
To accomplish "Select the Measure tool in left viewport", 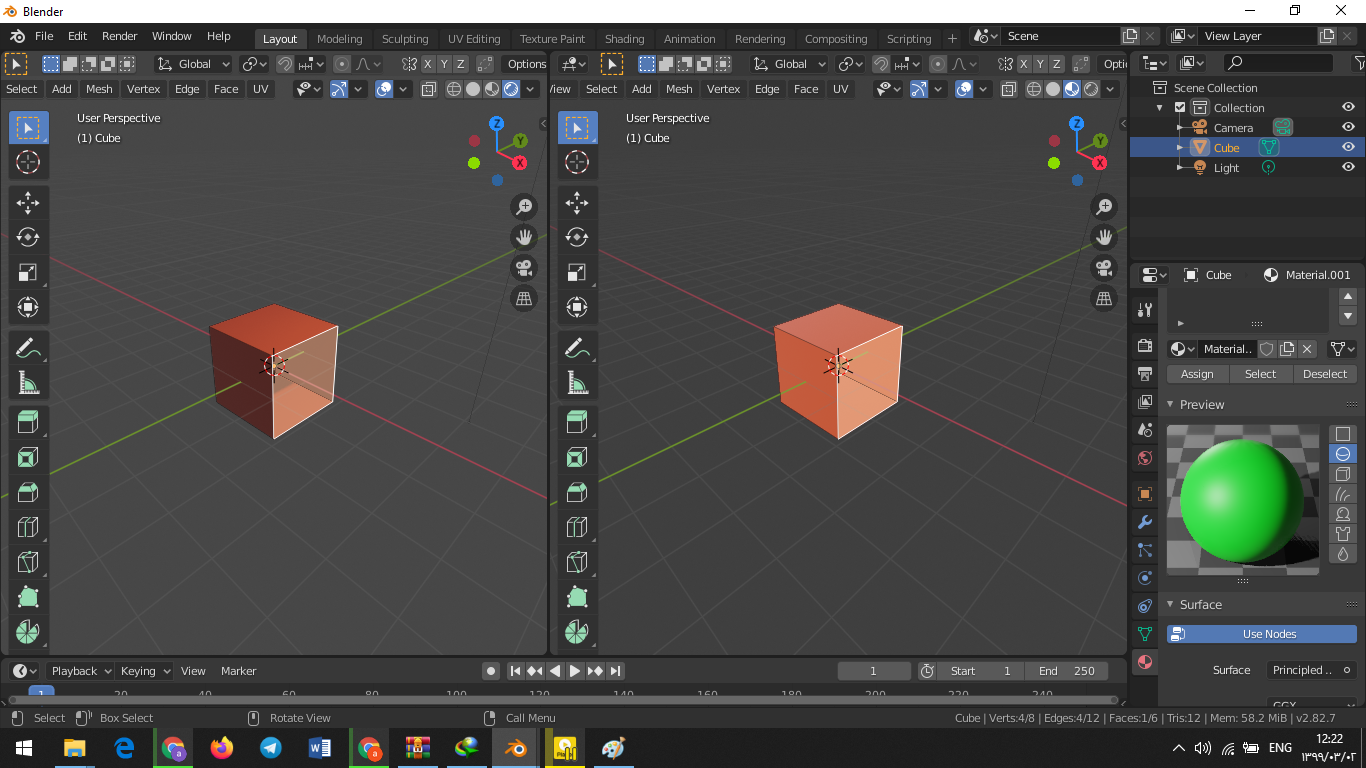I will (28, 382).
